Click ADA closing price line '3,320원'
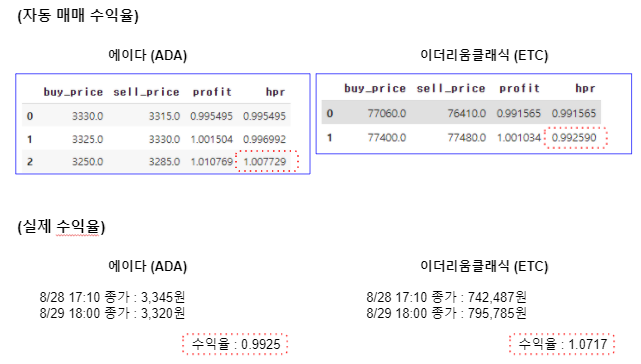This screenshot has height=364, width=641. [112, 313]
